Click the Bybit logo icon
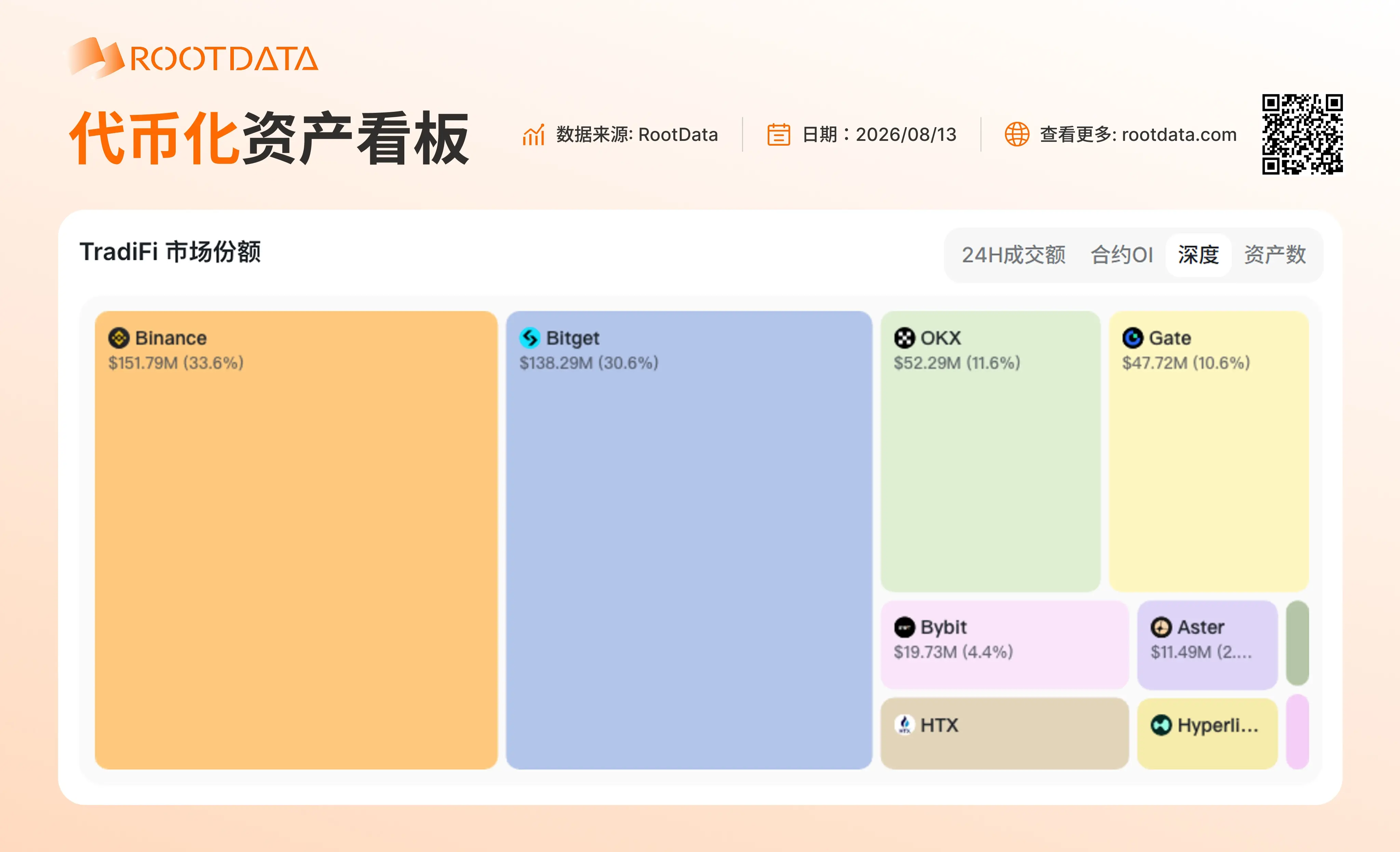Viewport: 1400px width, 852px height. pos(904,627)
